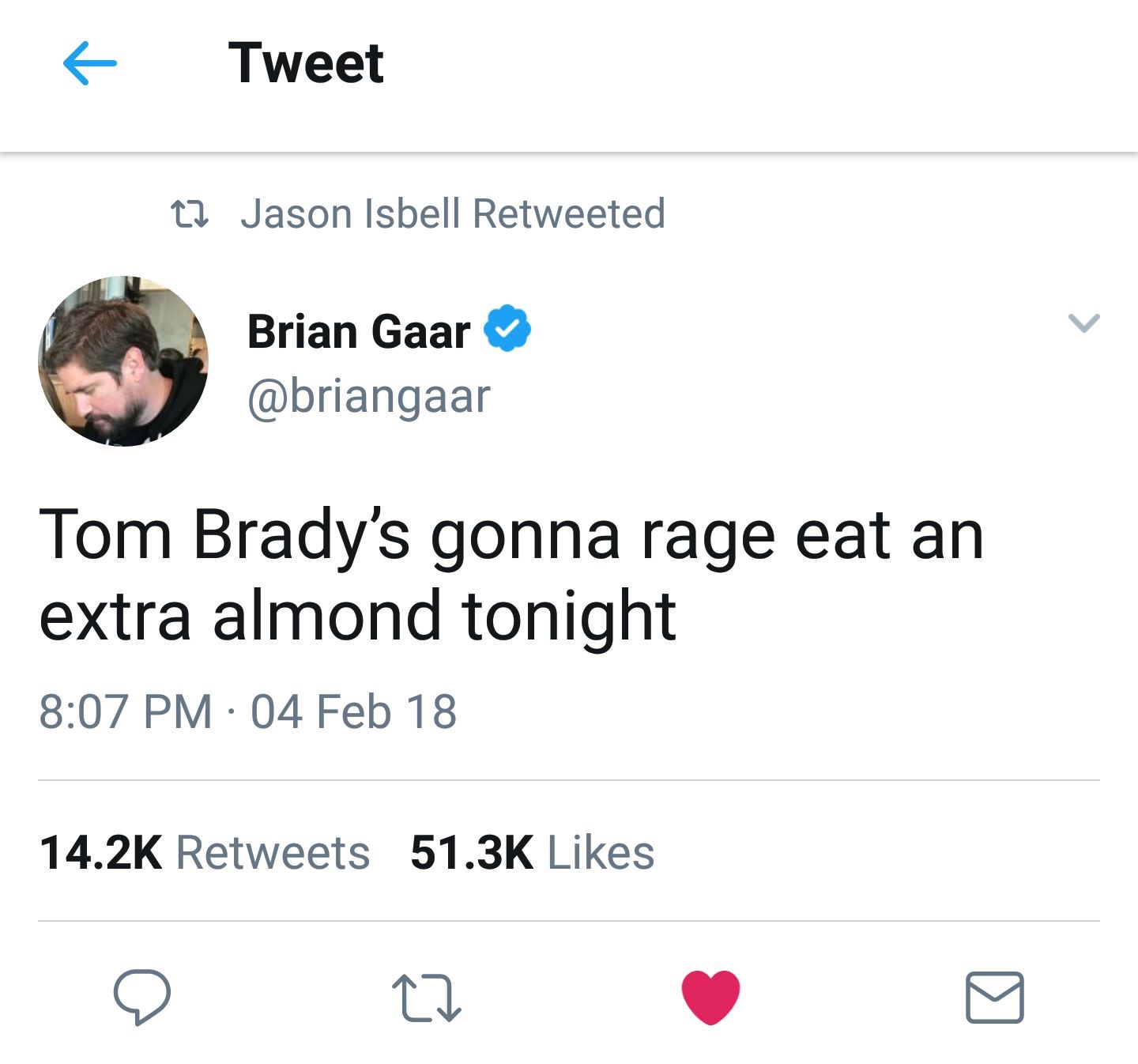
Task: Click the 'Tom Brady's gonna rage' line
Action: (511, 537)
